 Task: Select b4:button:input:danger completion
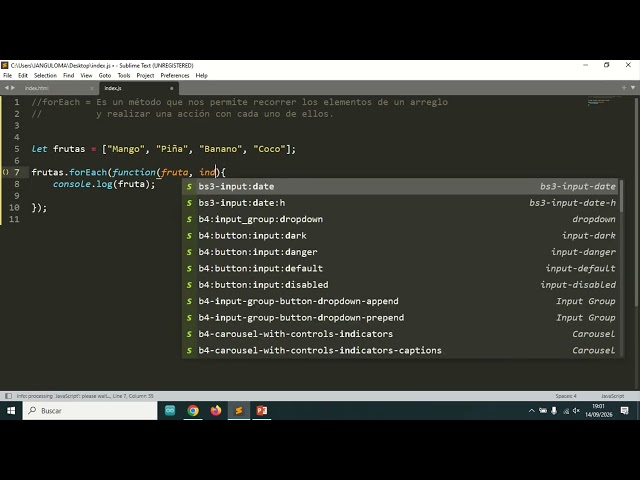pos(401,252)
